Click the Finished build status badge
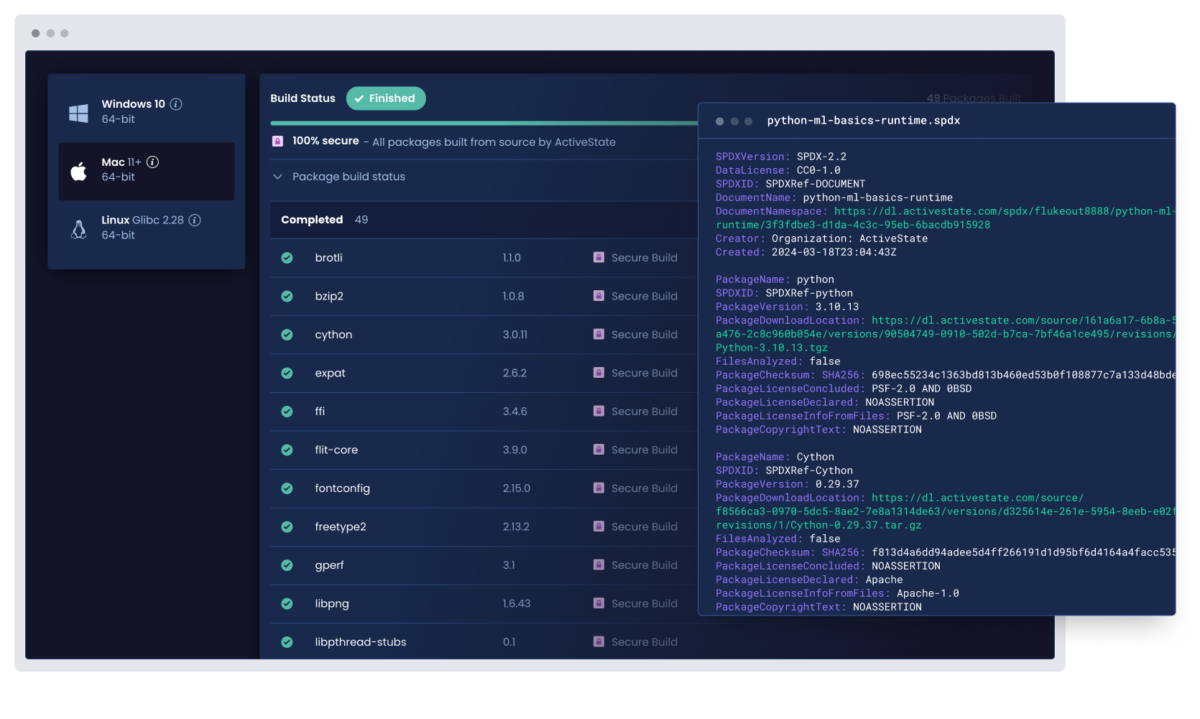 coord(386,99)
